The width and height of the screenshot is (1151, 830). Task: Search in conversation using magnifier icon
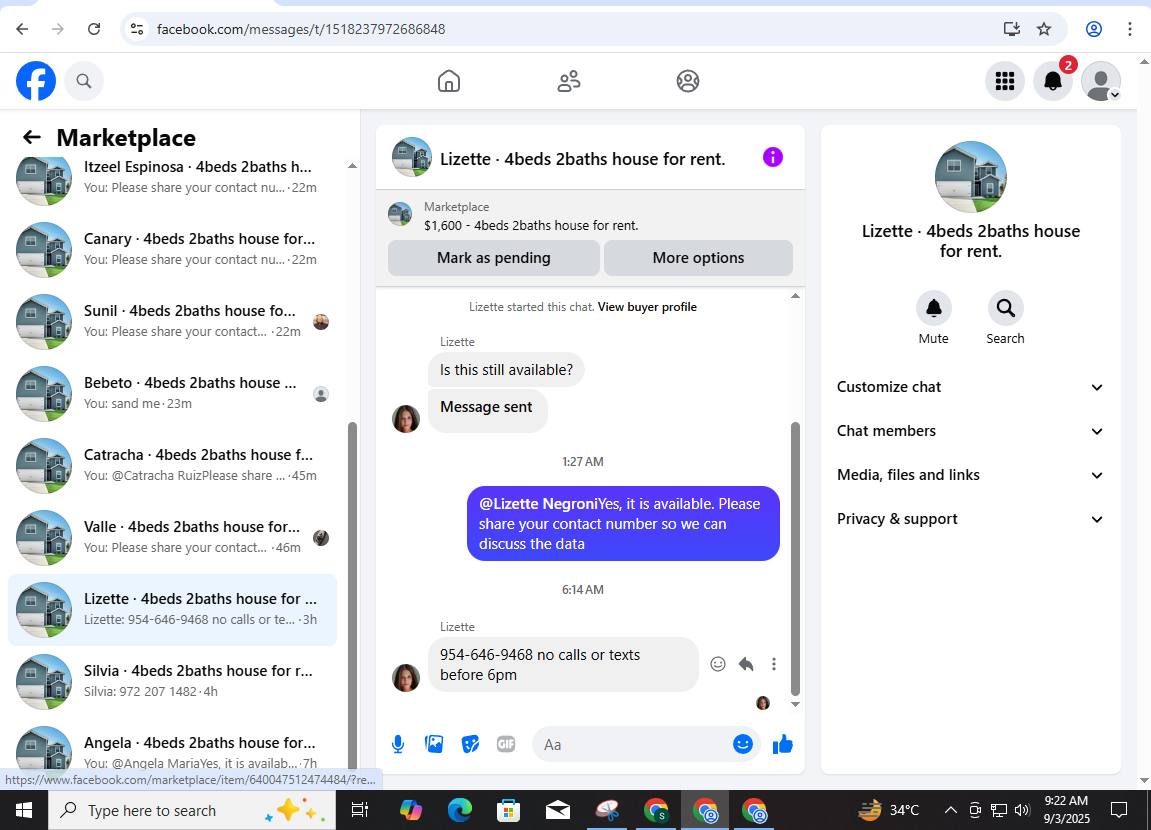click(1006, 308)
